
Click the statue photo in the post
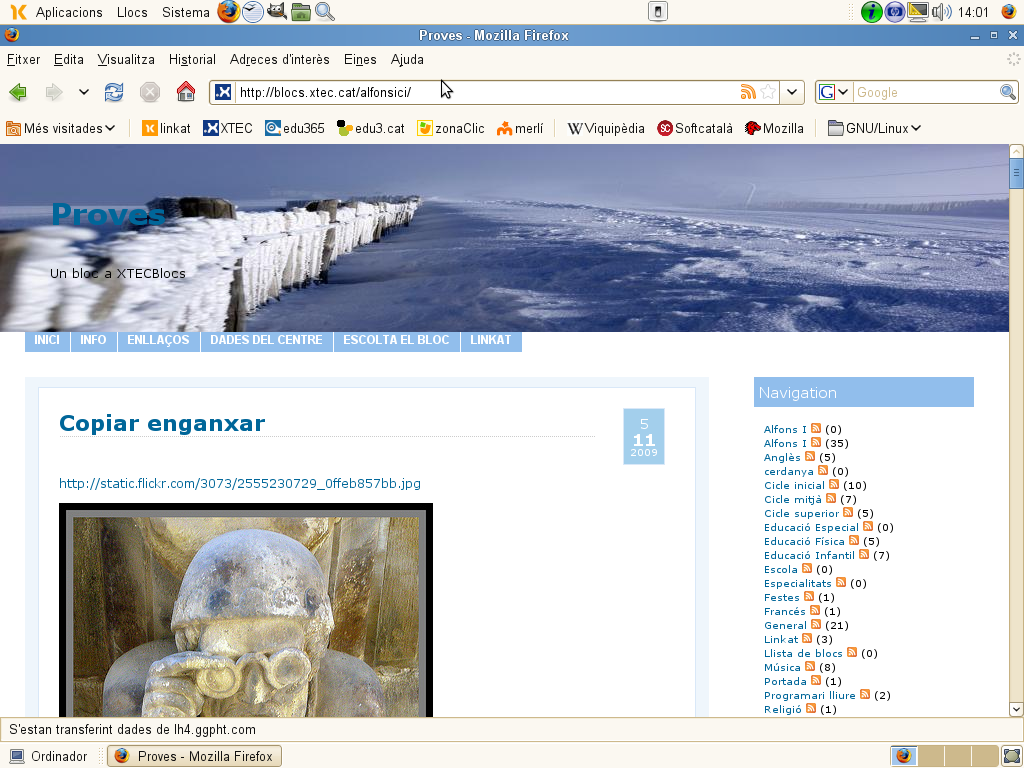tap(246, 610)
